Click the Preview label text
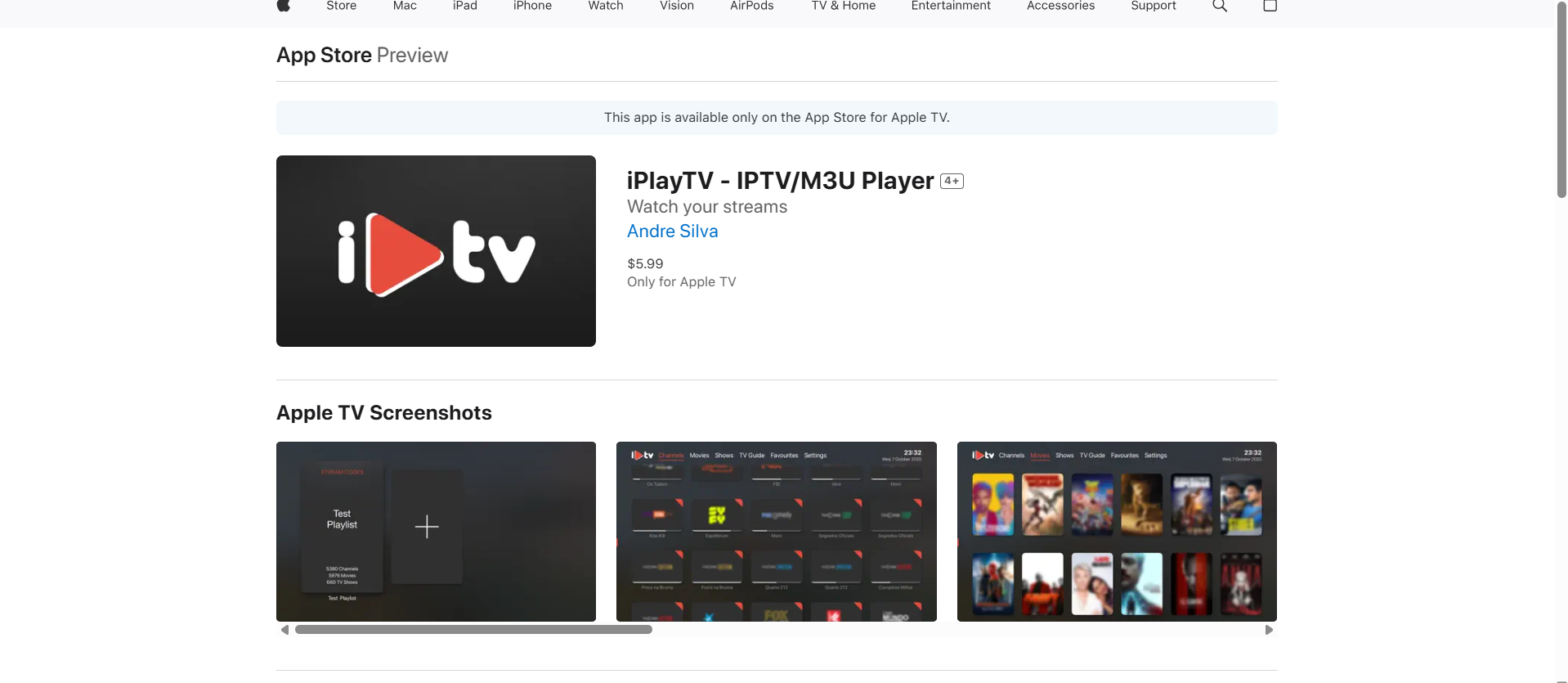The width and height of the screenshot is (1568, 683). (x=412, y=55)
